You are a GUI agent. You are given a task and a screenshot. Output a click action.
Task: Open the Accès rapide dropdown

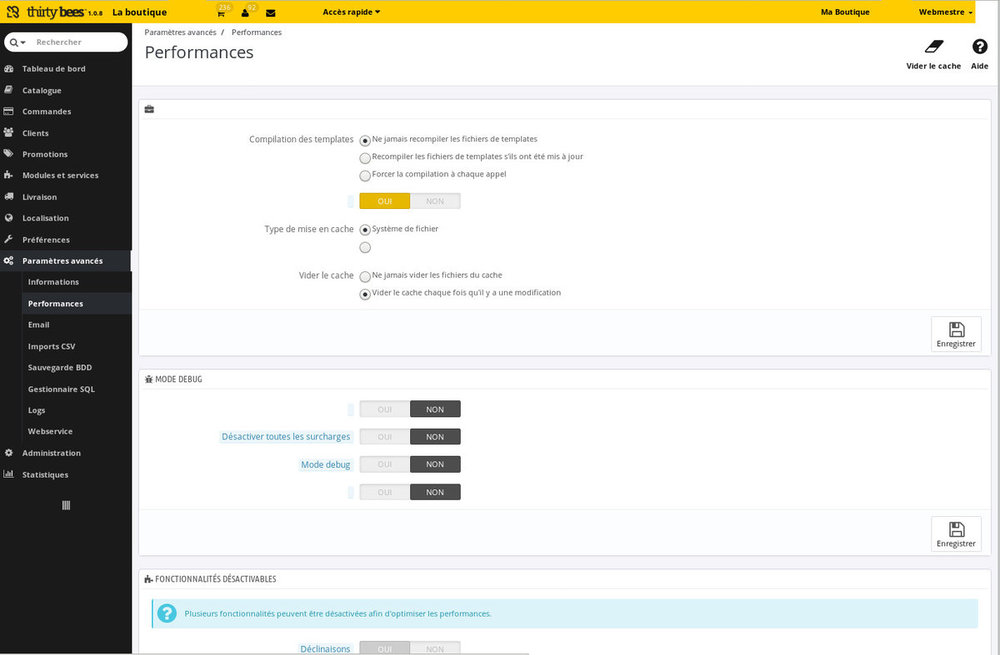[351, 12]
